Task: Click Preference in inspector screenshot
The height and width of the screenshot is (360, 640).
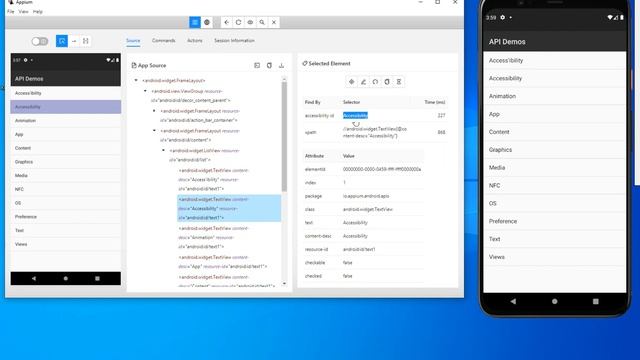Action: coord(66,217)
